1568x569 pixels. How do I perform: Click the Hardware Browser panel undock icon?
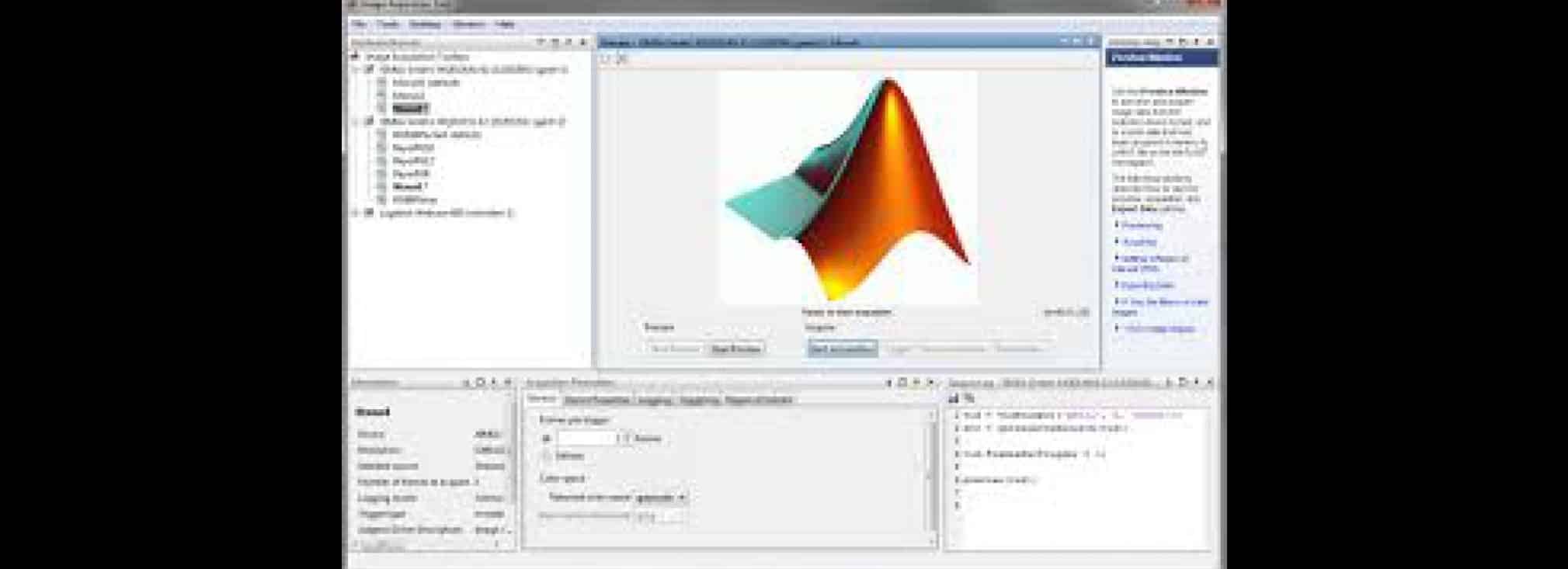click(x=569, y=42)
